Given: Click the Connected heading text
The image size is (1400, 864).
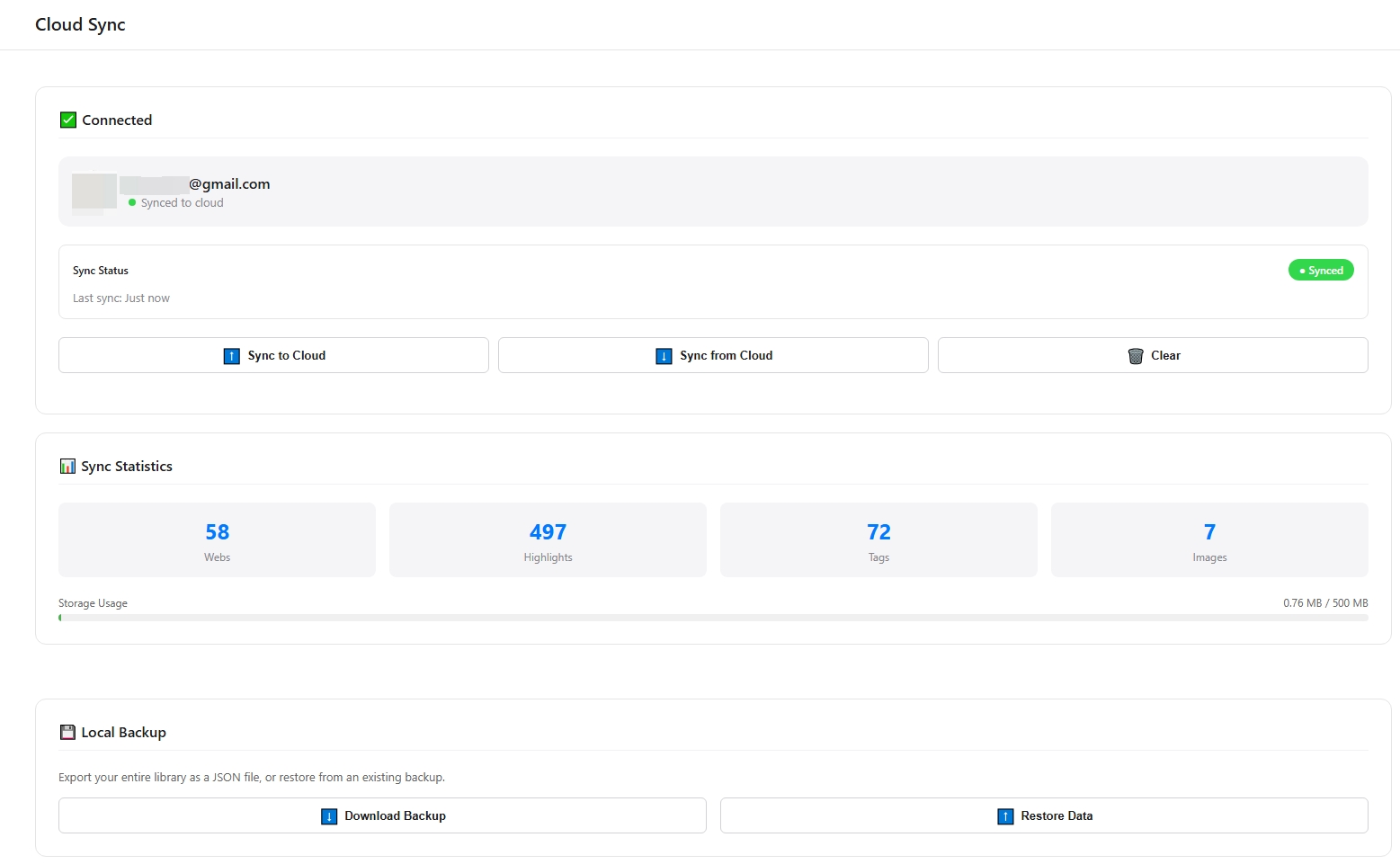Looking at the screenshot, I should [117, 120].
